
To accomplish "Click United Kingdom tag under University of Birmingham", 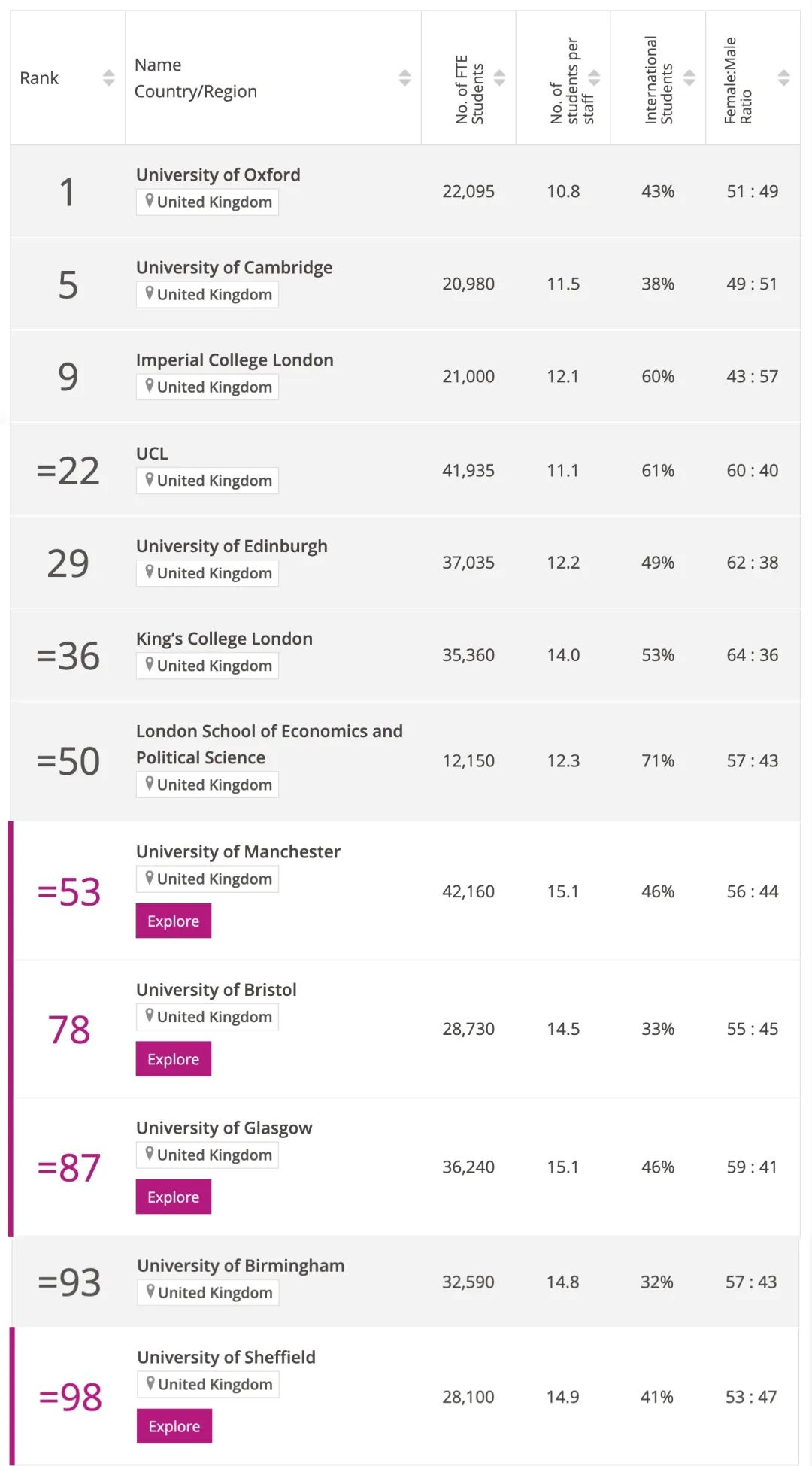I will pyautogui.click(x=208, y=1292).
